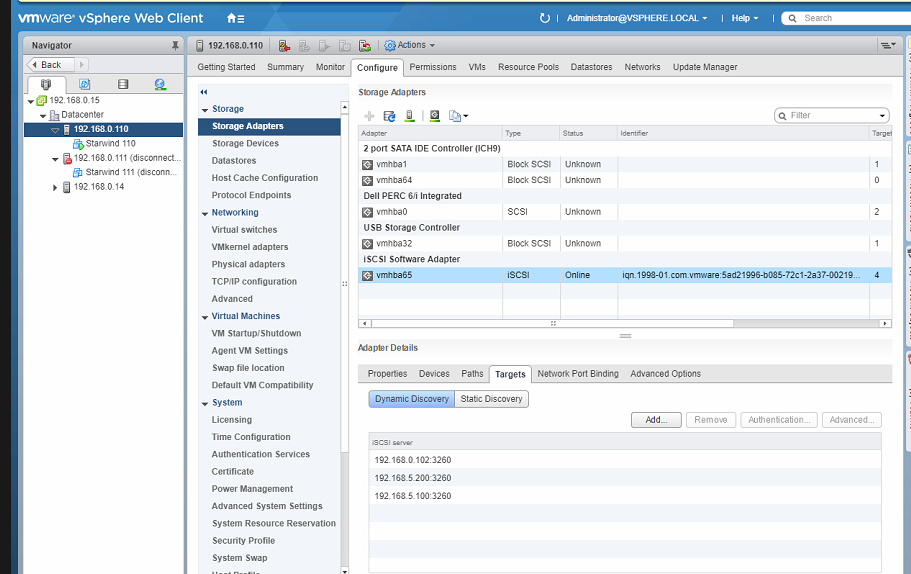
Task: Switch to VMs and Templates navigator tab
Action: click(x=84, y=84)
